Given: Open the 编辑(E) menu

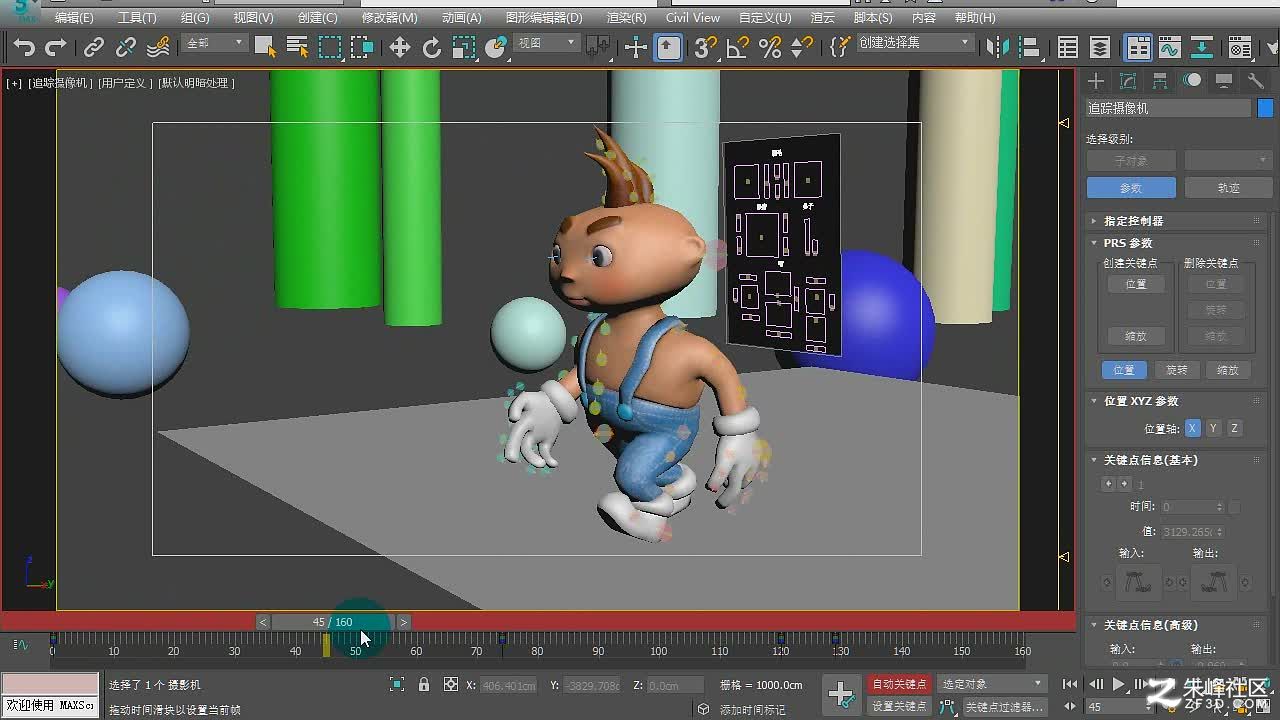Looking at the screenshot, I should [74, 17].
